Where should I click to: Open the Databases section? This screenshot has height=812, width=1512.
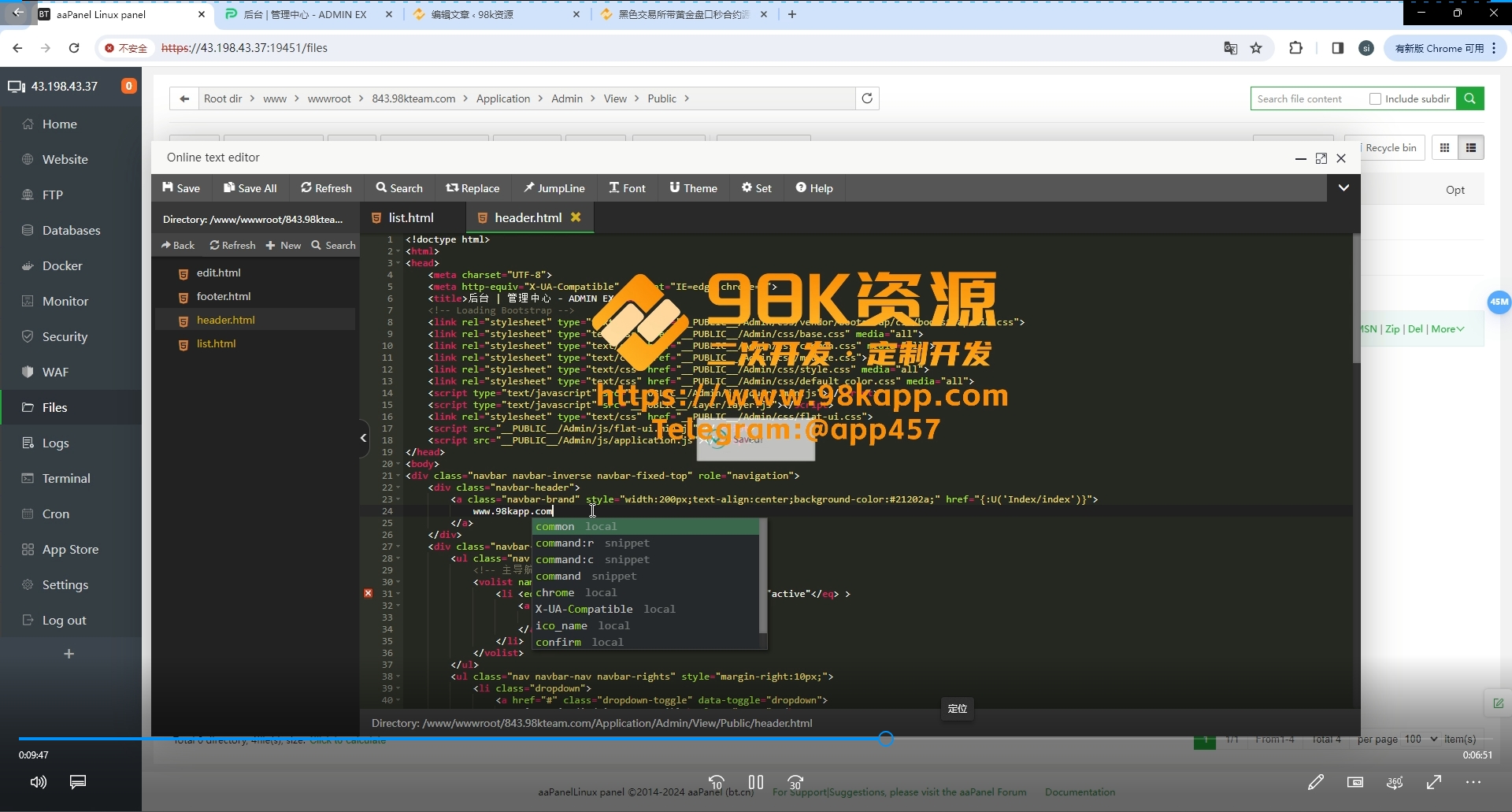pyautogui.click(x=71, y=230)
